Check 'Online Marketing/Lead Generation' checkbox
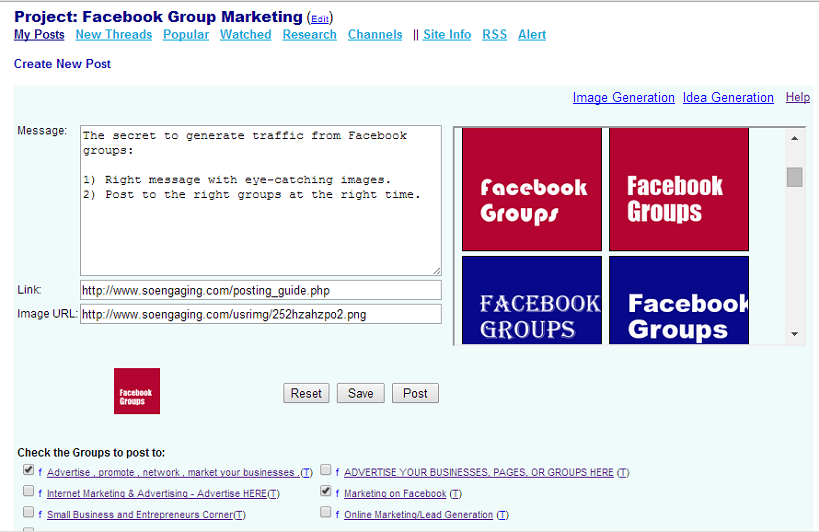 (325, 512)
